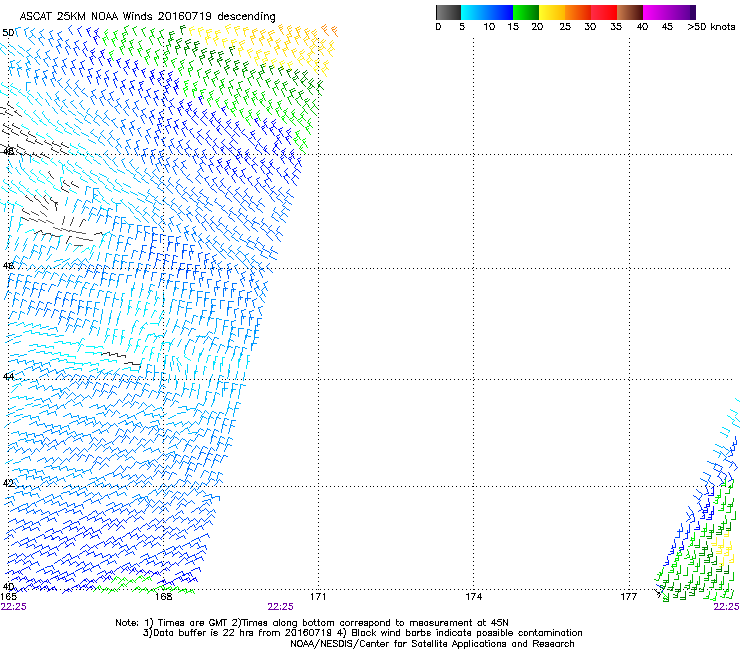
Task: Click the green 15-20 knots legend segment
Action: click(x=526, y=12)
